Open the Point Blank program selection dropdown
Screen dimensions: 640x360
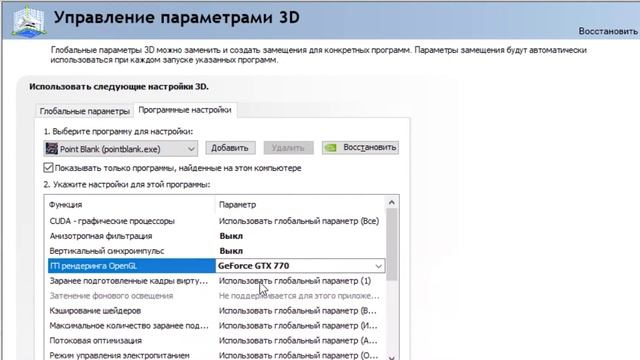point(120,149)
